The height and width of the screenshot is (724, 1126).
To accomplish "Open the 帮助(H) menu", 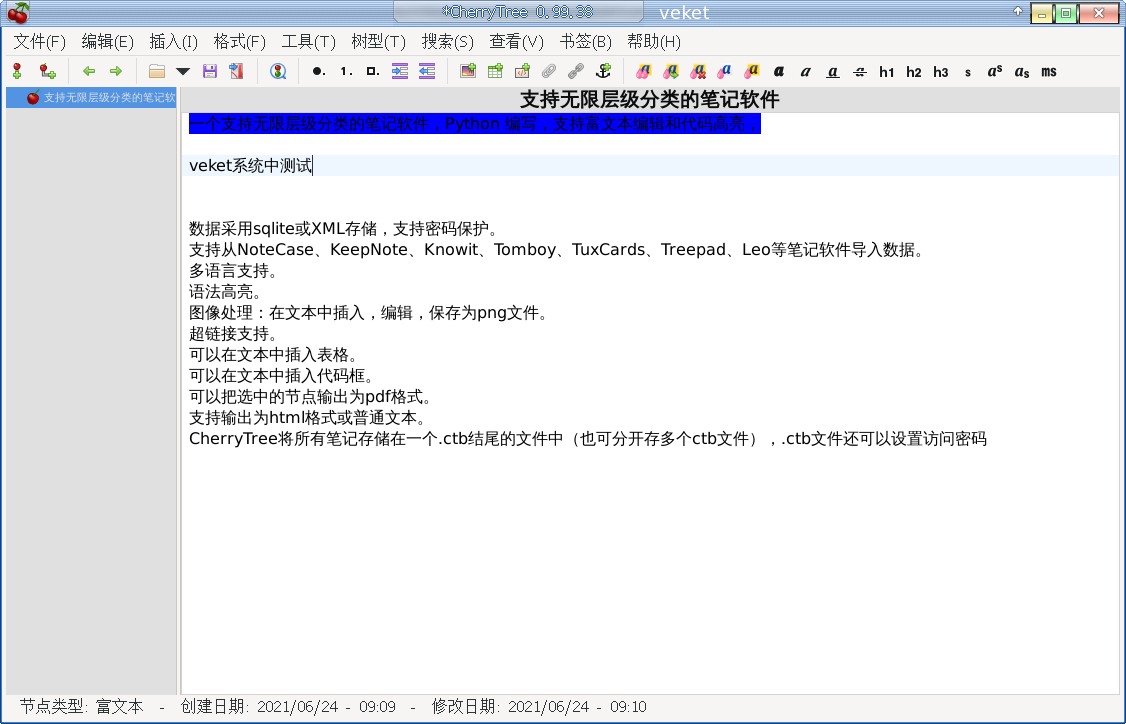I will 653,42.
